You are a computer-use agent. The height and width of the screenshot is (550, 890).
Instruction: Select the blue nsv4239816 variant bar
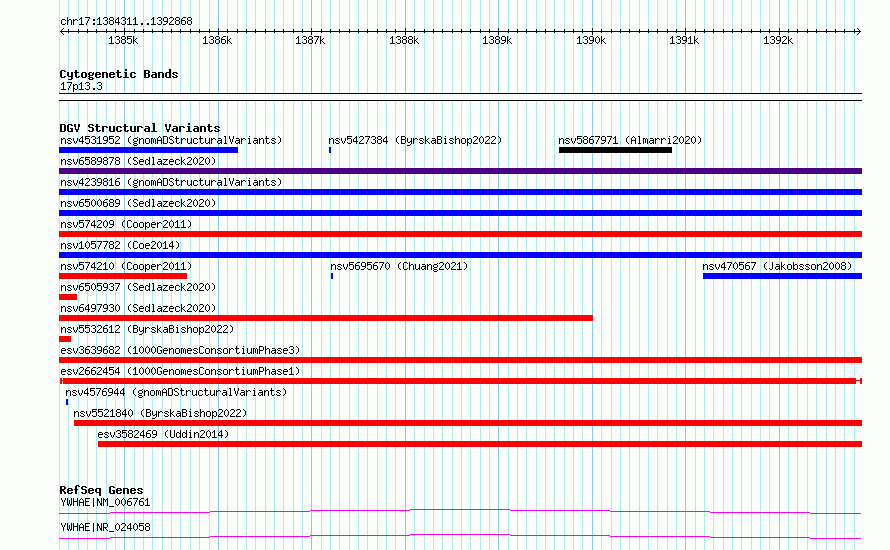tap(460, 192)
